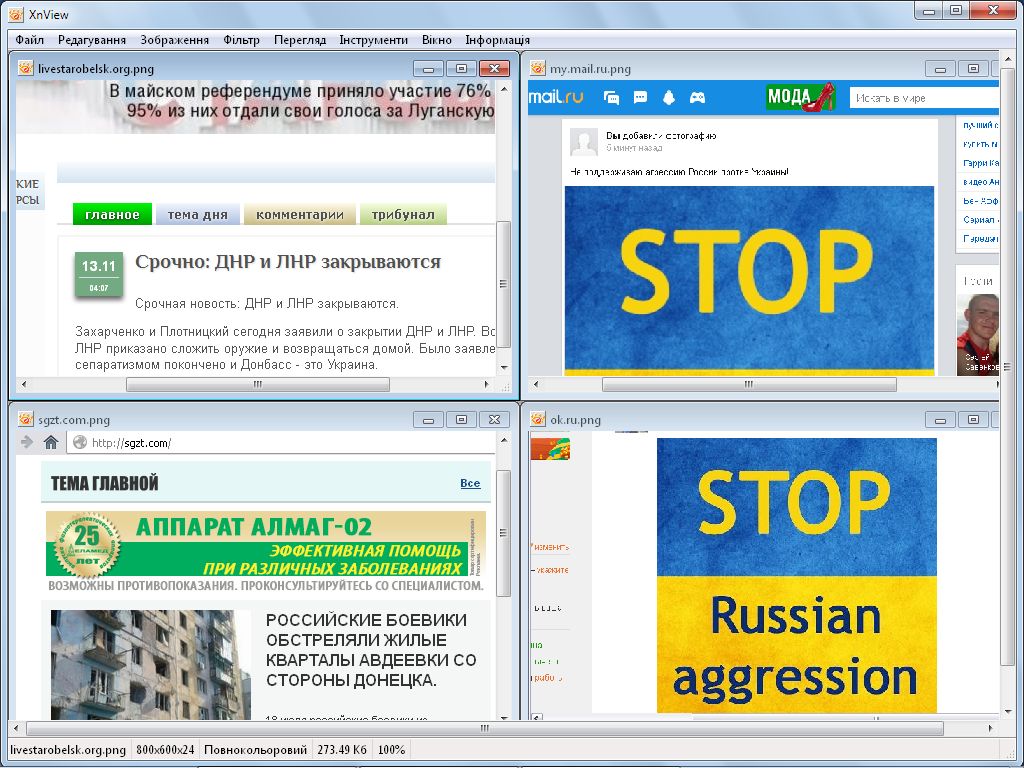Click the mail.ru search field

point(924,98)
